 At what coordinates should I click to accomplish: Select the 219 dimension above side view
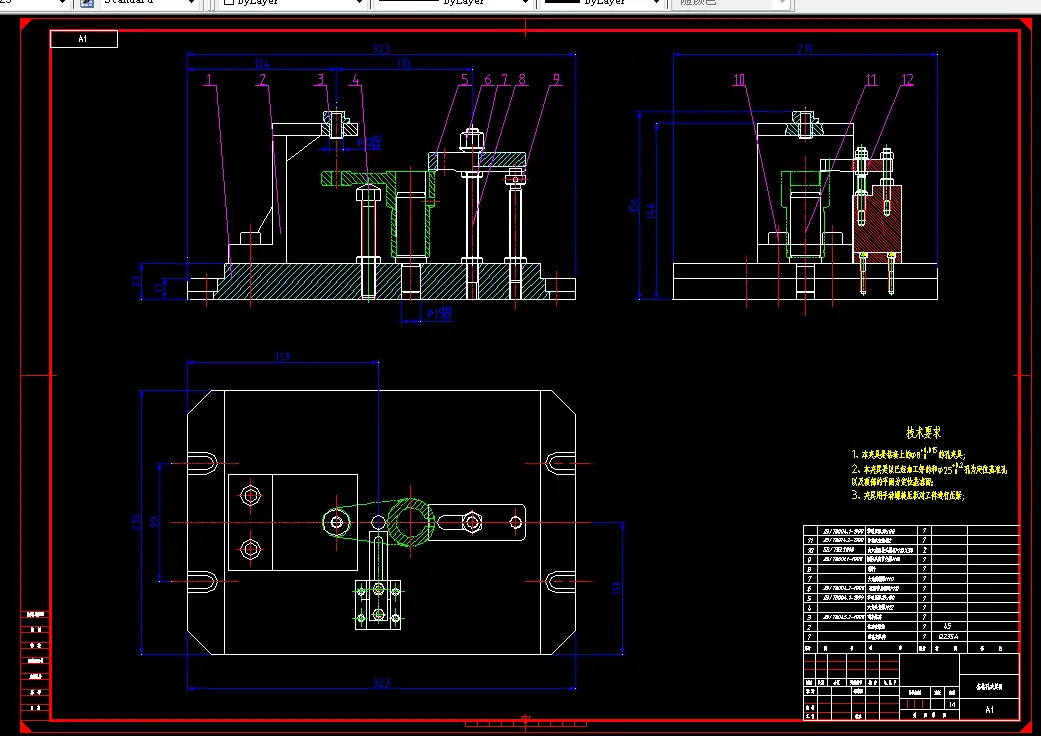pyautogui.click(x=805, y=48)
